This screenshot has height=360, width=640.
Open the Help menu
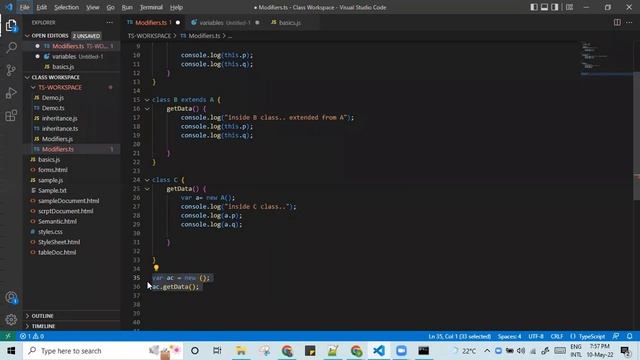click(x=176, y=7)
